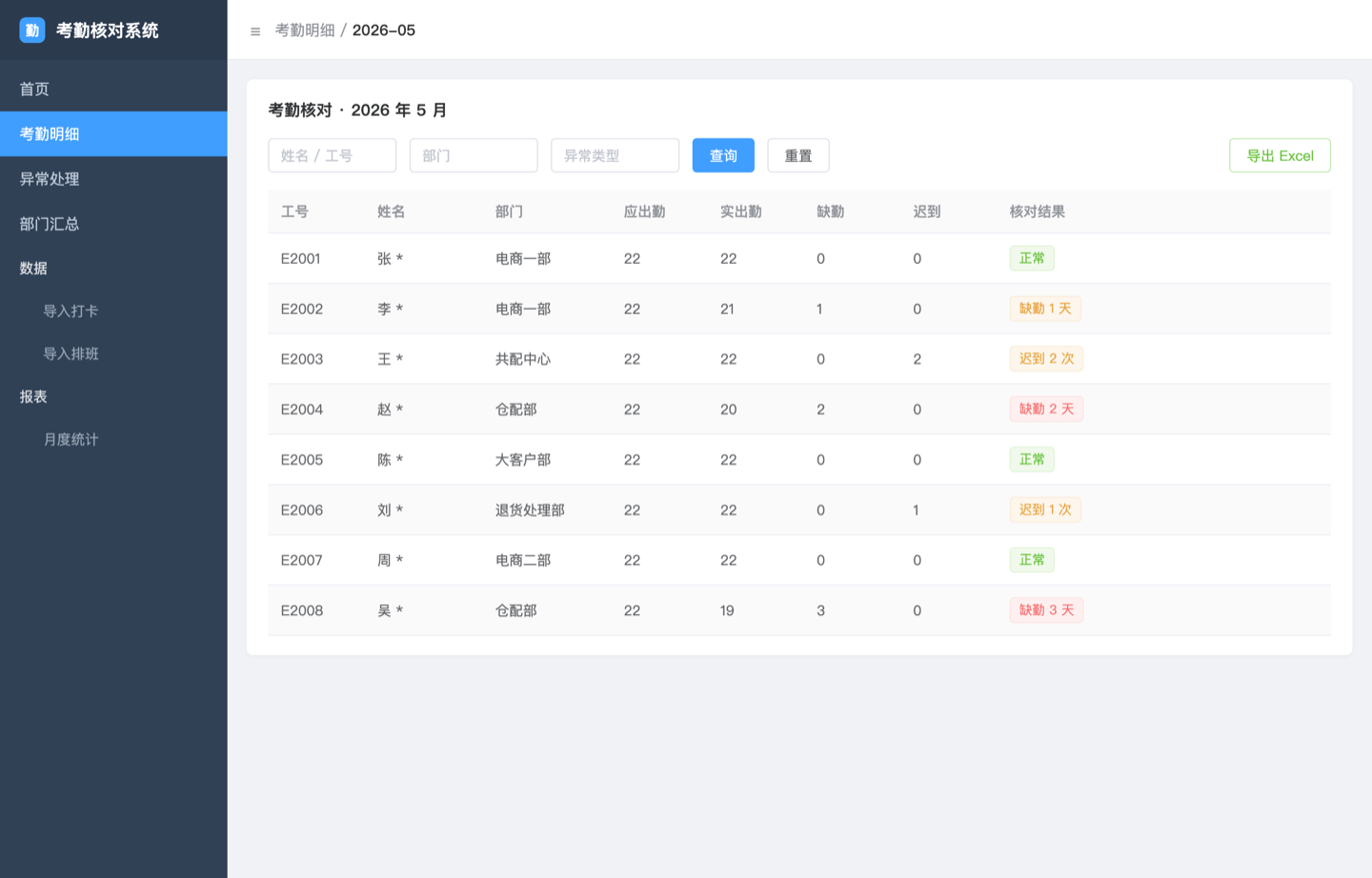Click the name 吴 * cell

pyautogui.click(x=391, y=610)
